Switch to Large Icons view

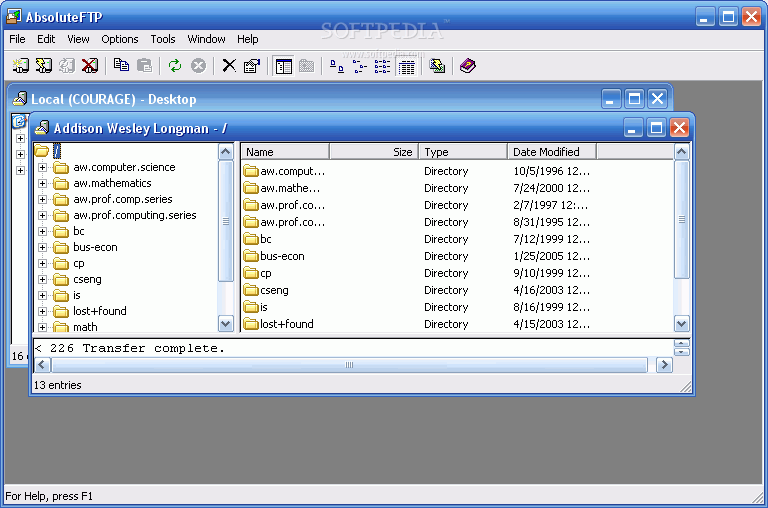(x=336, y=66)
